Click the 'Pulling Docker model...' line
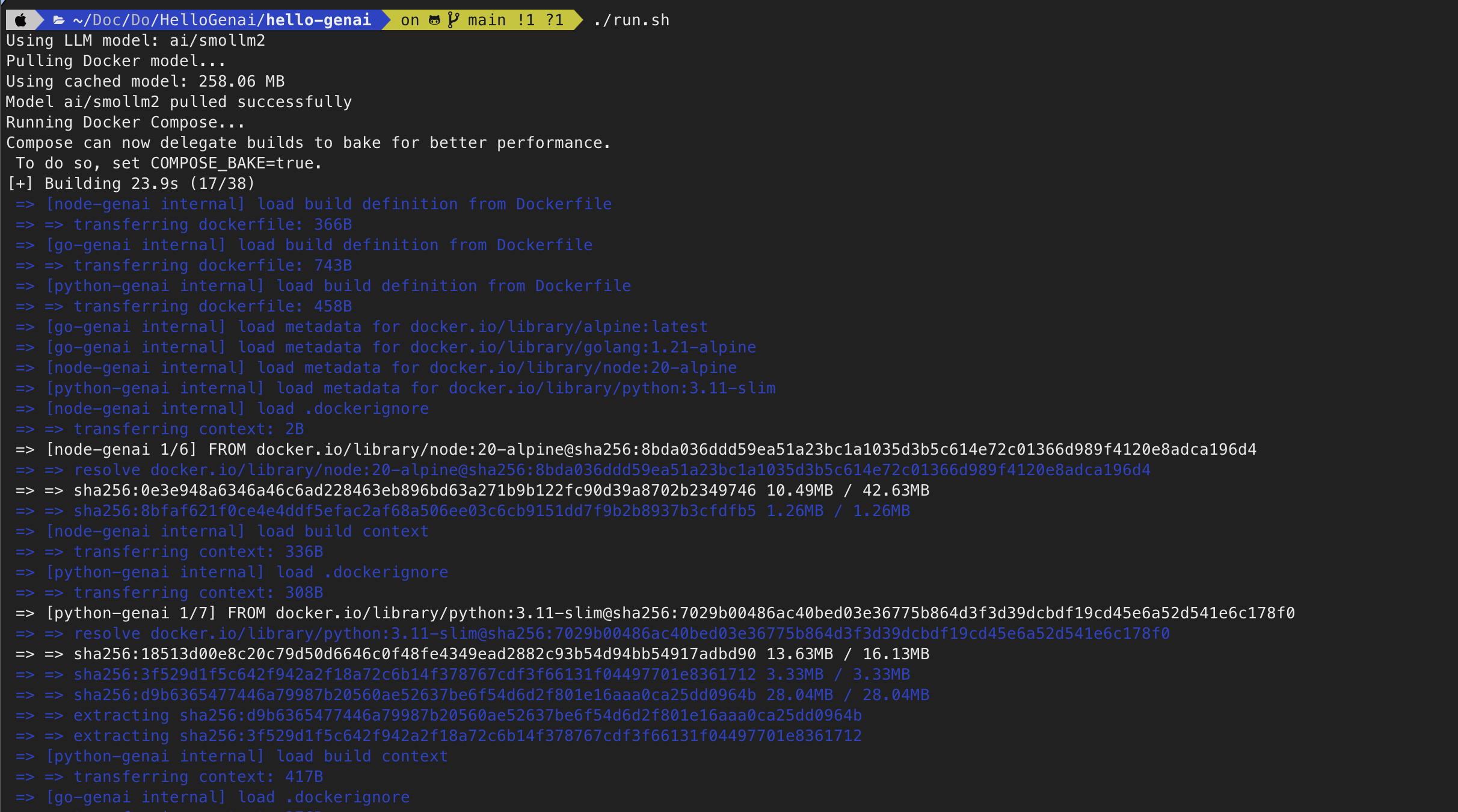This screenshot has width=1458, height=812. point(115,61)
